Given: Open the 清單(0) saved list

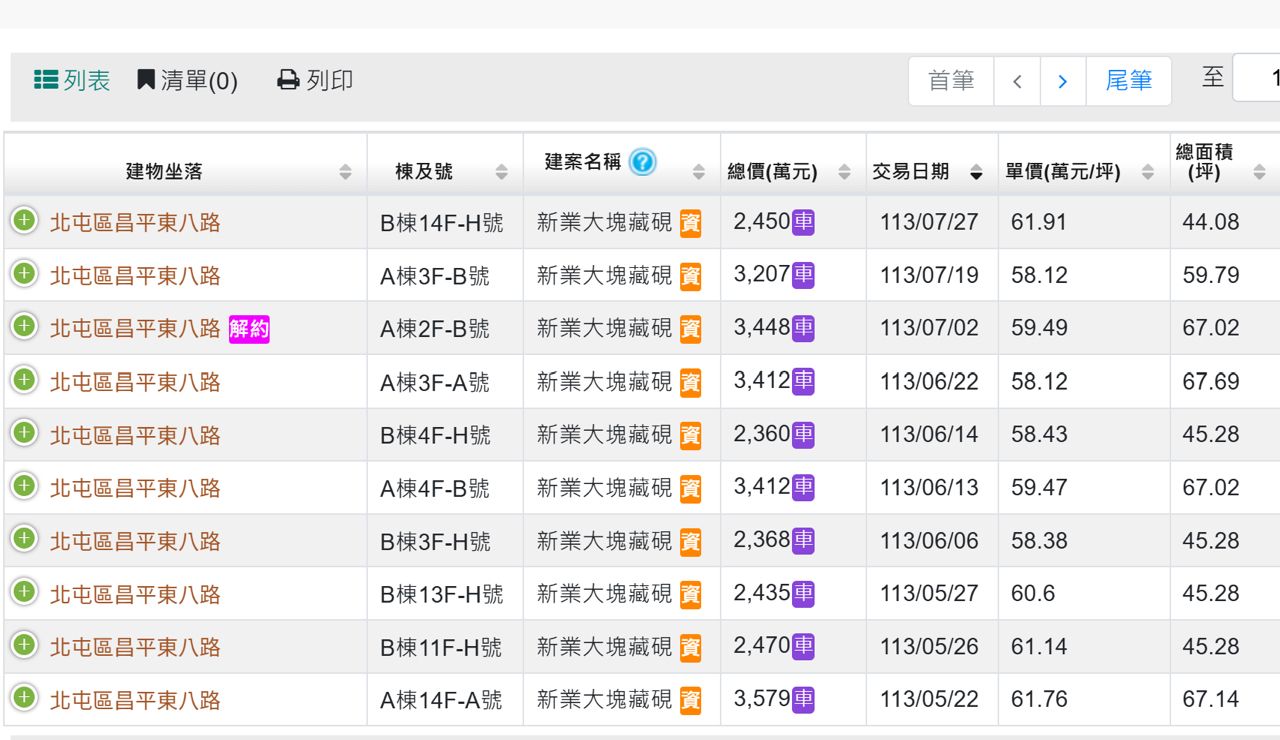Looking at the screenshot, I should [x=187, y=80].
